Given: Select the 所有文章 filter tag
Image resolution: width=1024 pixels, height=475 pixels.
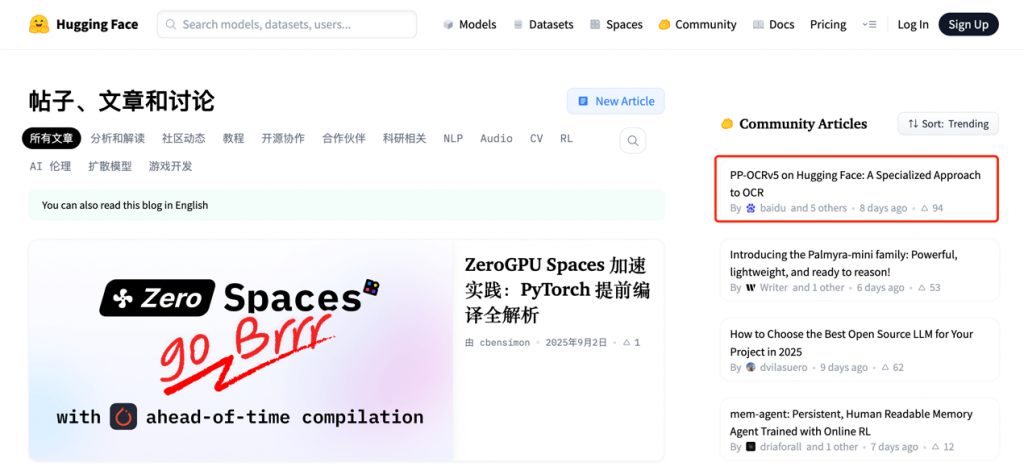Looking at the screenshot, I should point(52,139).
